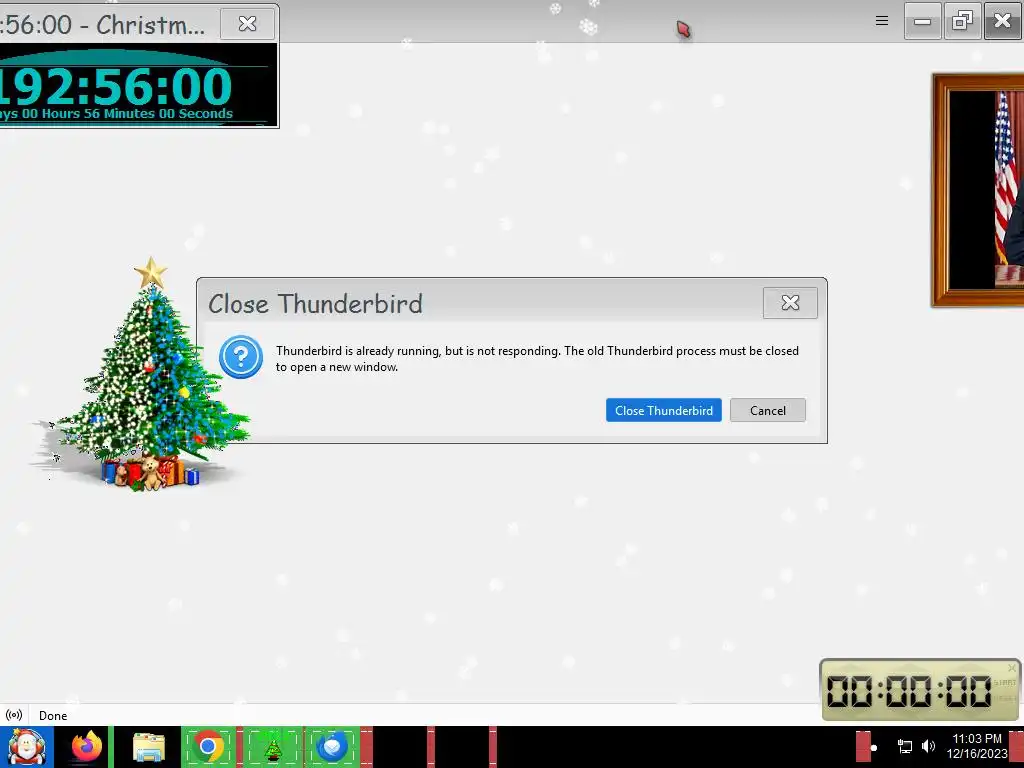Restore down the Thunderbird window
Viewport: 1024px width, 768px height.
click(963, 22)
